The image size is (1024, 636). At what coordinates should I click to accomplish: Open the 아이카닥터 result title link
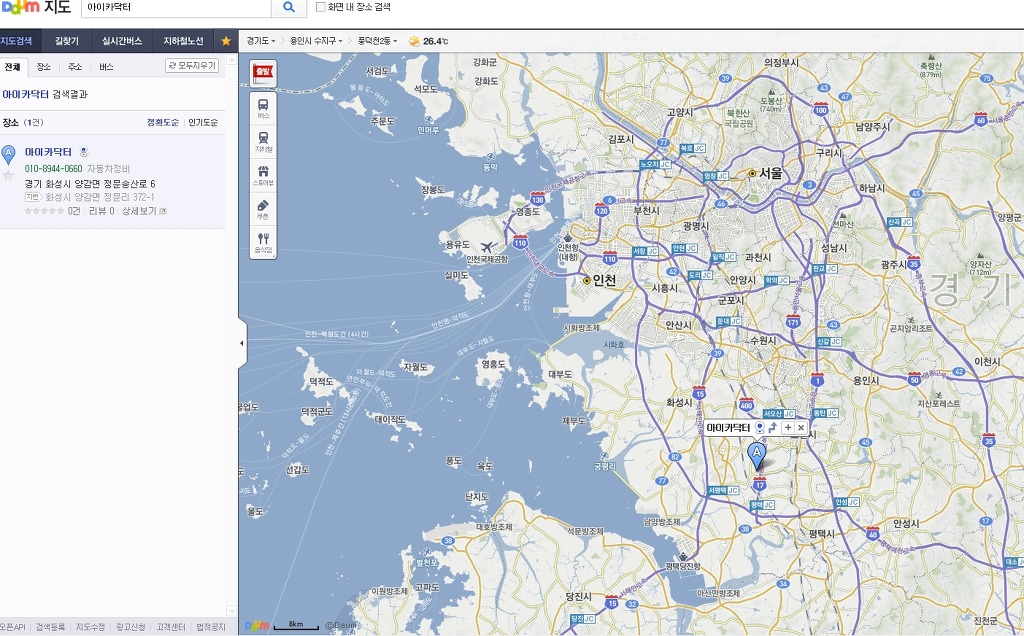[x=48, y=152]
